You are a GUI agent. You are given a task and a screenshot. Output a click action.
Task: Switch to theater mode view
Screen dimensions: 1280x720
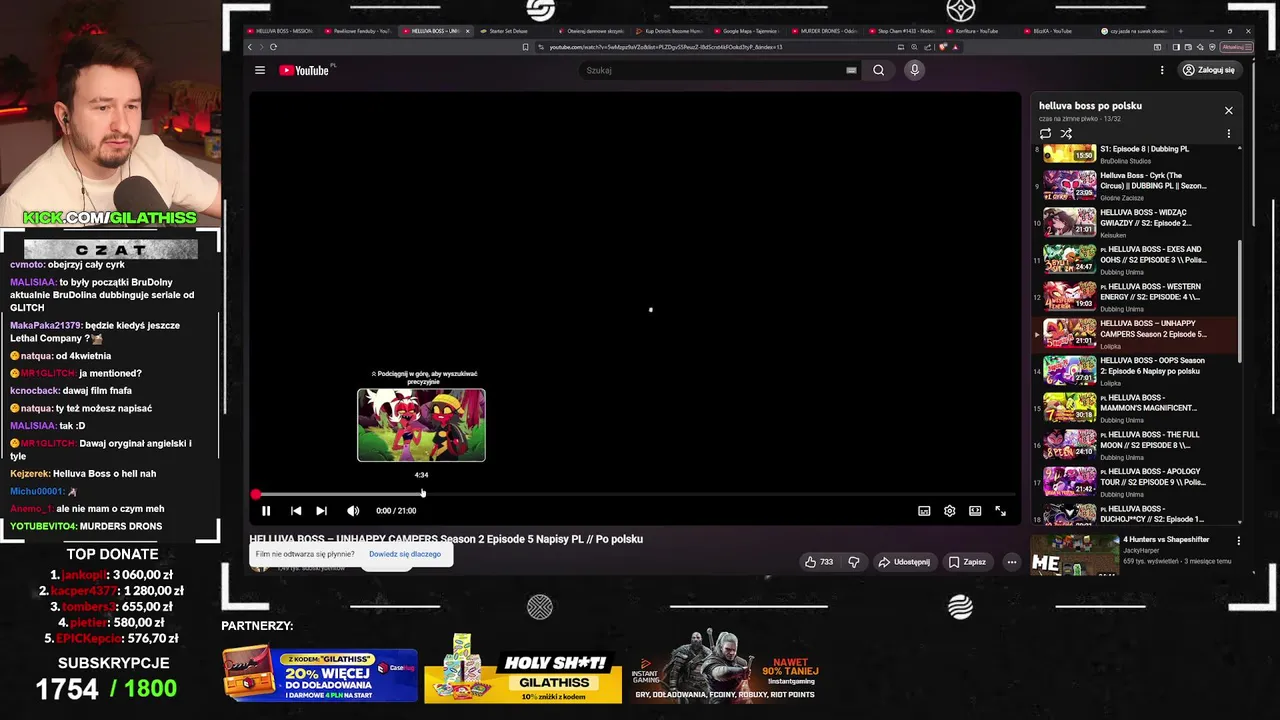coord(975,511)
